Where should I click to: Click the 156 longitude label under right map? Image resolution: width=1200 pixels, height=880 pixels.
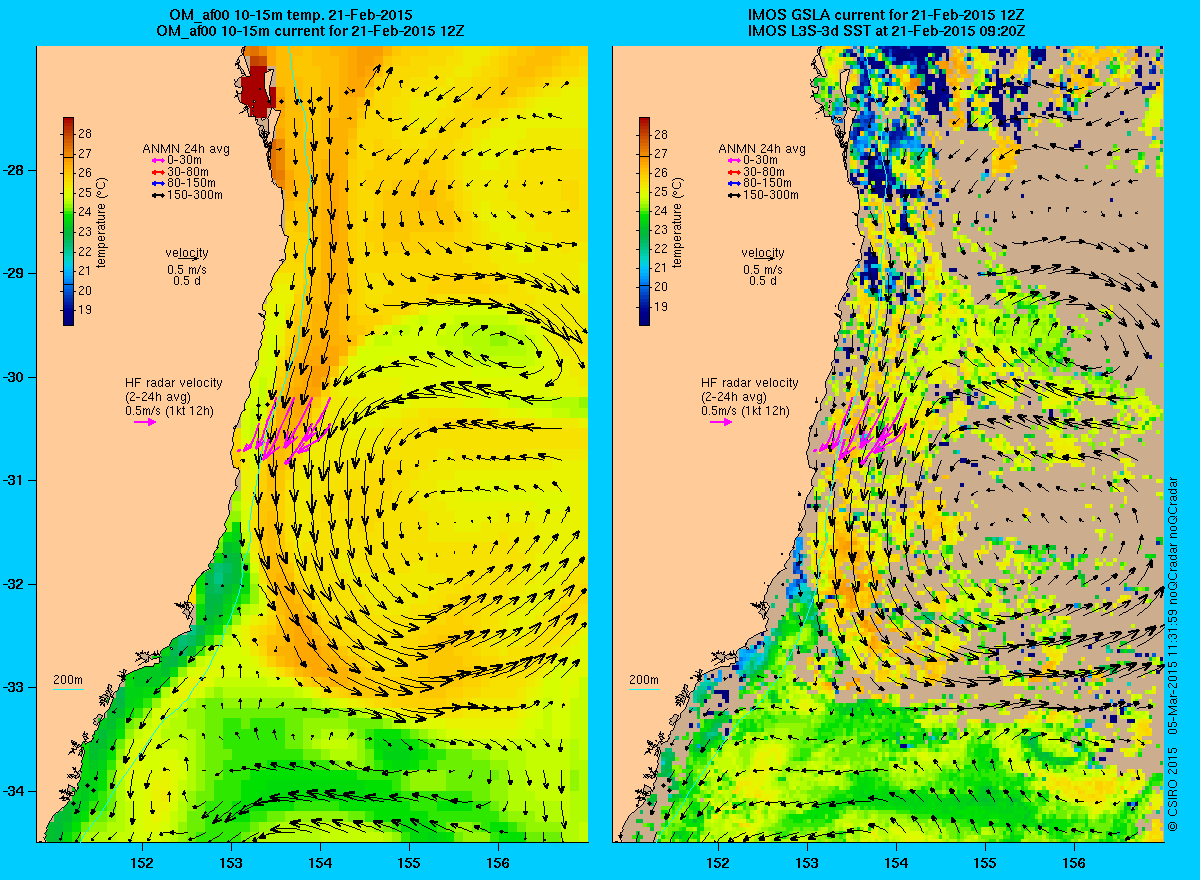[x=1074, y=862]
